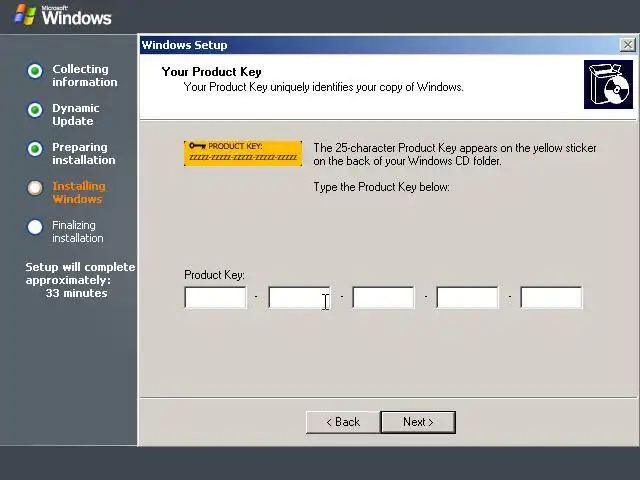
Task: Click the '33 minutes' estimate text
Action: point(76,293)
